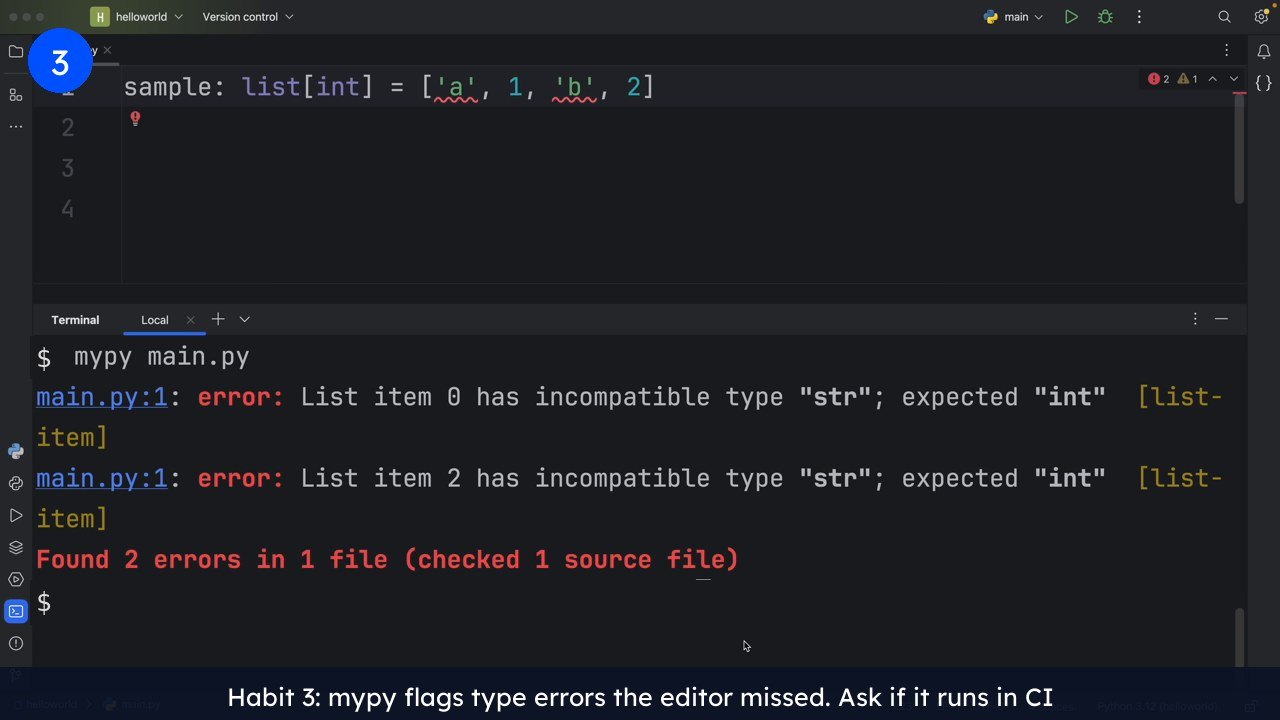Start debugging with the bug icon
This screenshot has width=1280, height=720.
coord(1105,17)
